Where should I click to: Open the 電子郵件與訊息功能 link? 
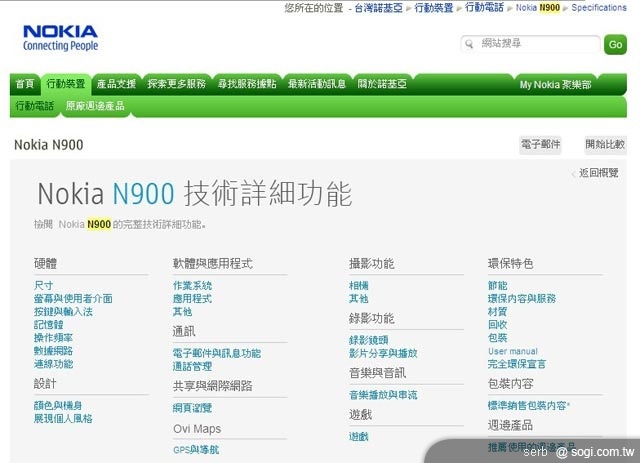point(217,353)
